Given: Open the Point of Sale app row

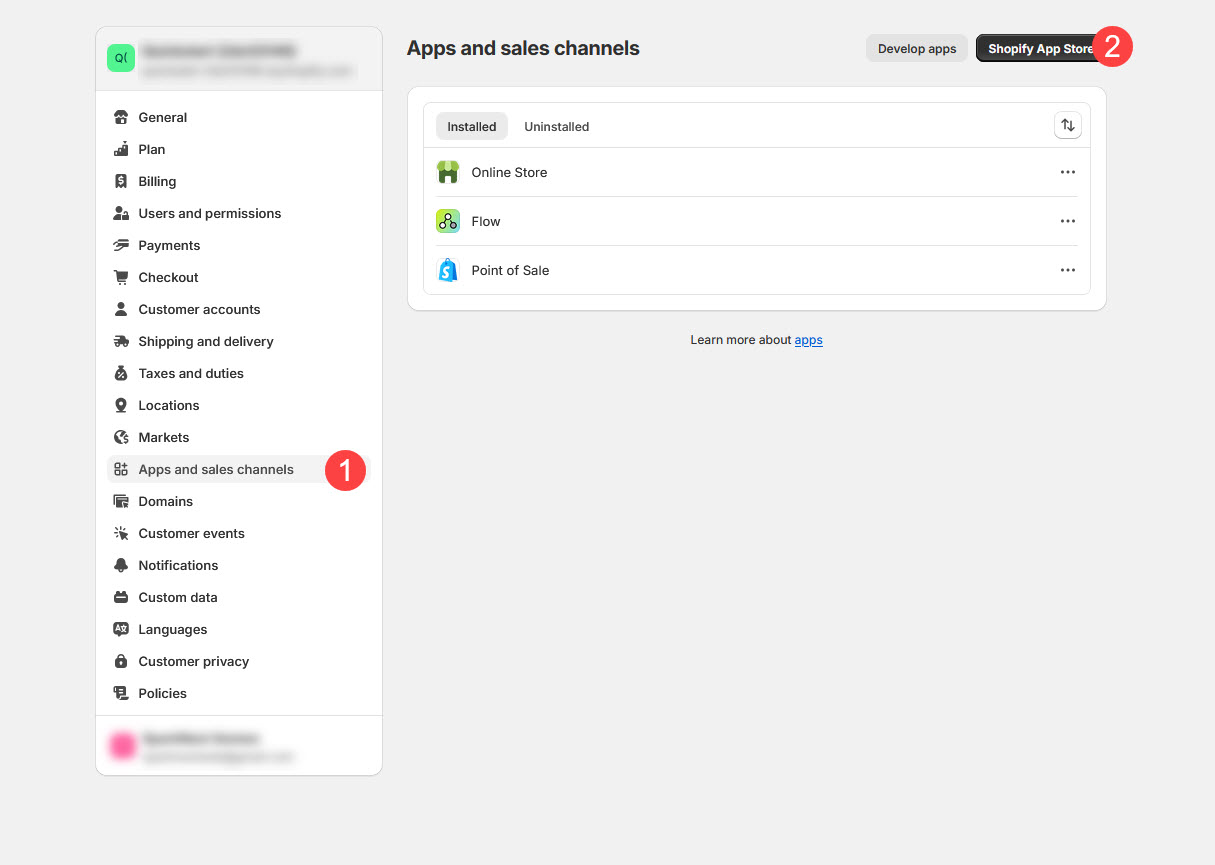Looking at the screenshot, I should click(x=510, y=270).
